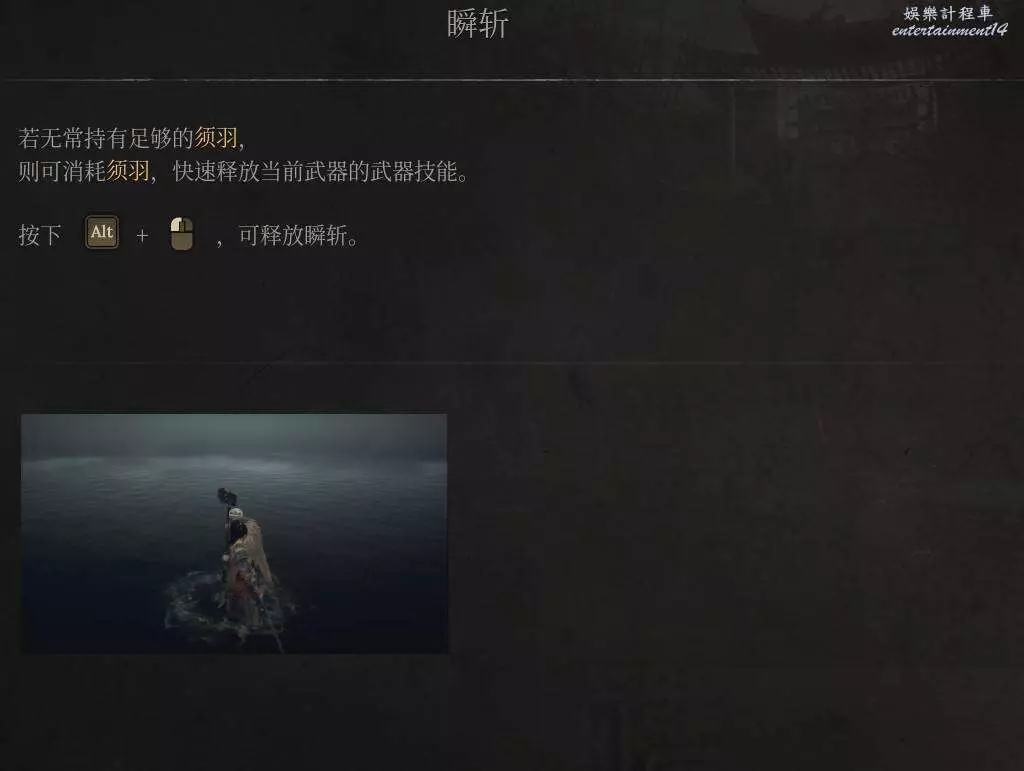Click the 快速释放当前武器的武器技能 text
1024x771 pixels.
coord(320,171)
